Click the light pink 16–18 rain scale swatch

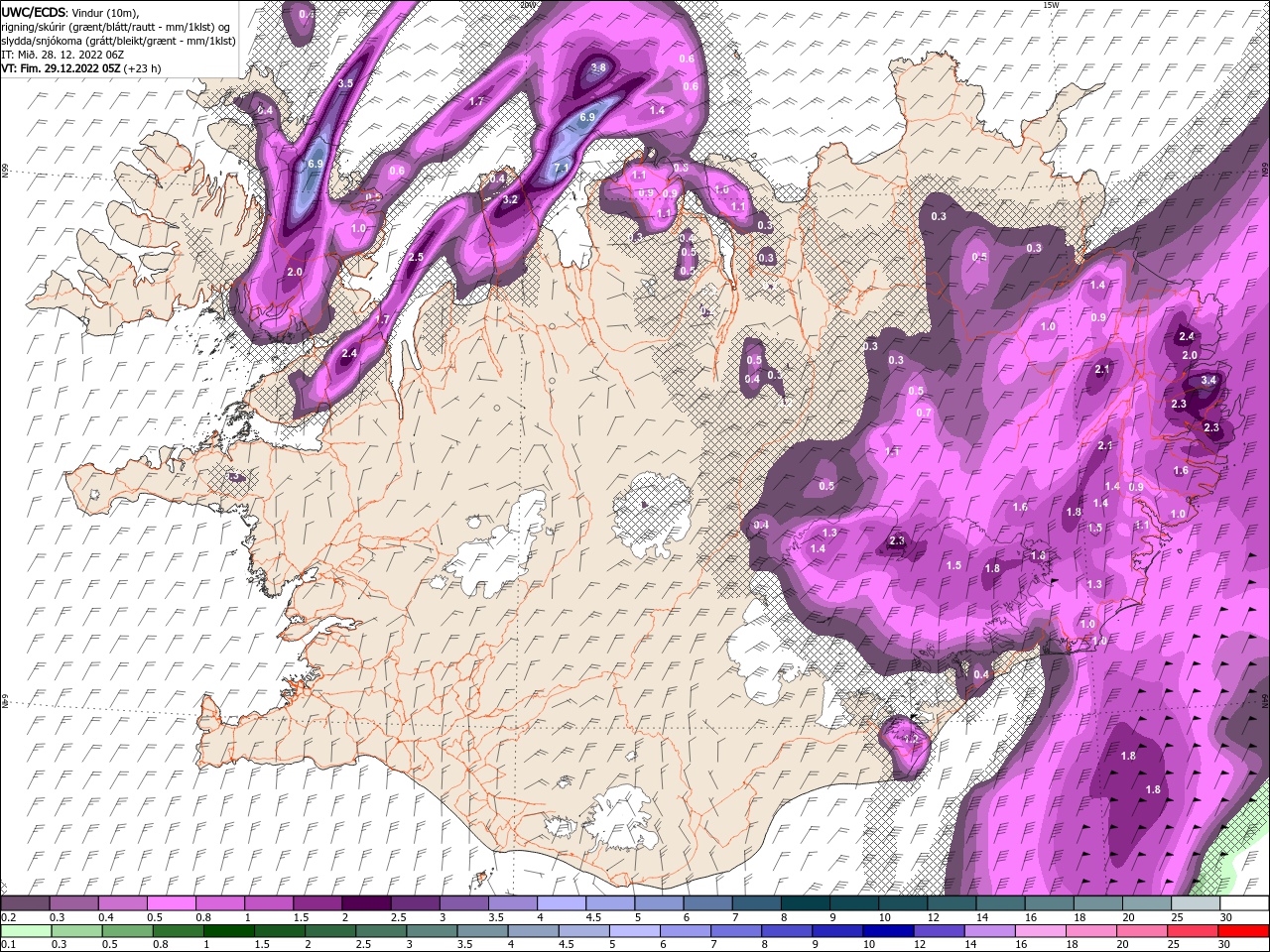pos(1041,931)
